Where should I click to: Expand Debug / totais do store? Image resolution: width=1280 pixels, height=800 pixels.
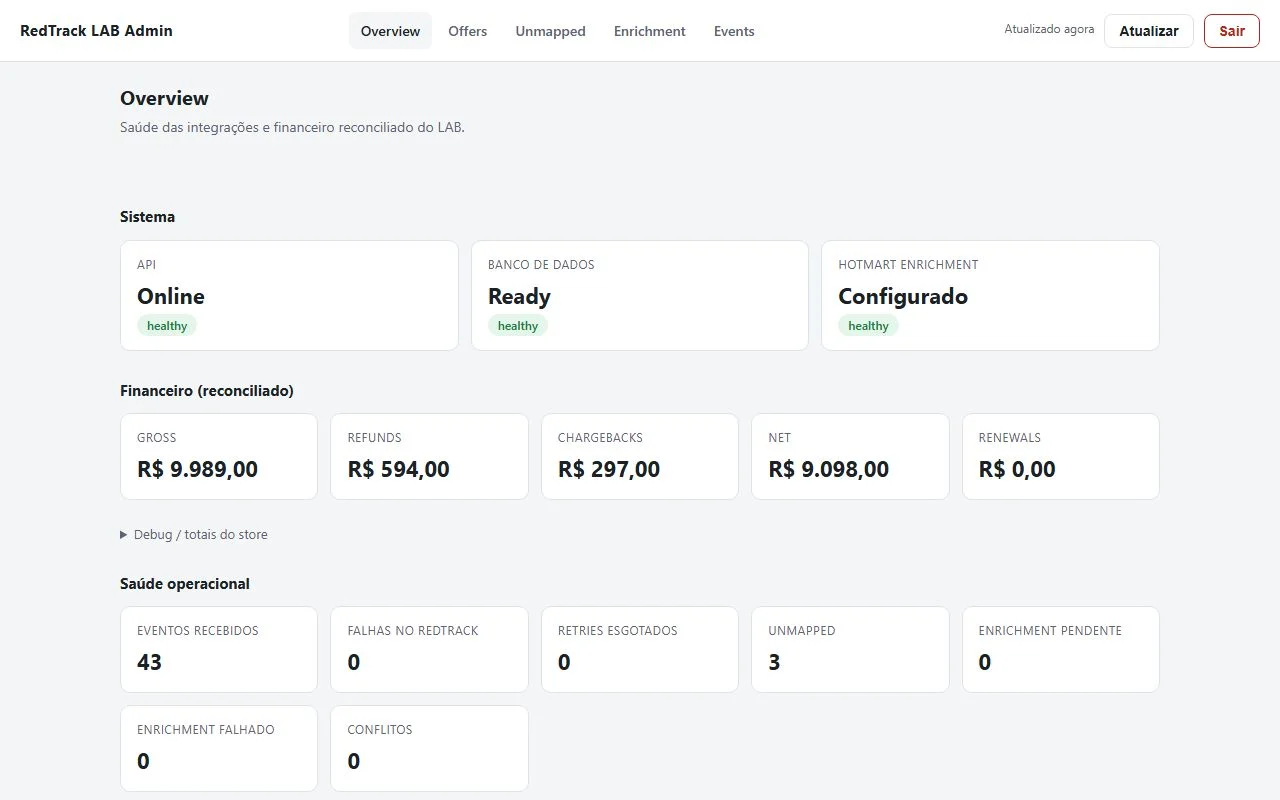(194, 535)
